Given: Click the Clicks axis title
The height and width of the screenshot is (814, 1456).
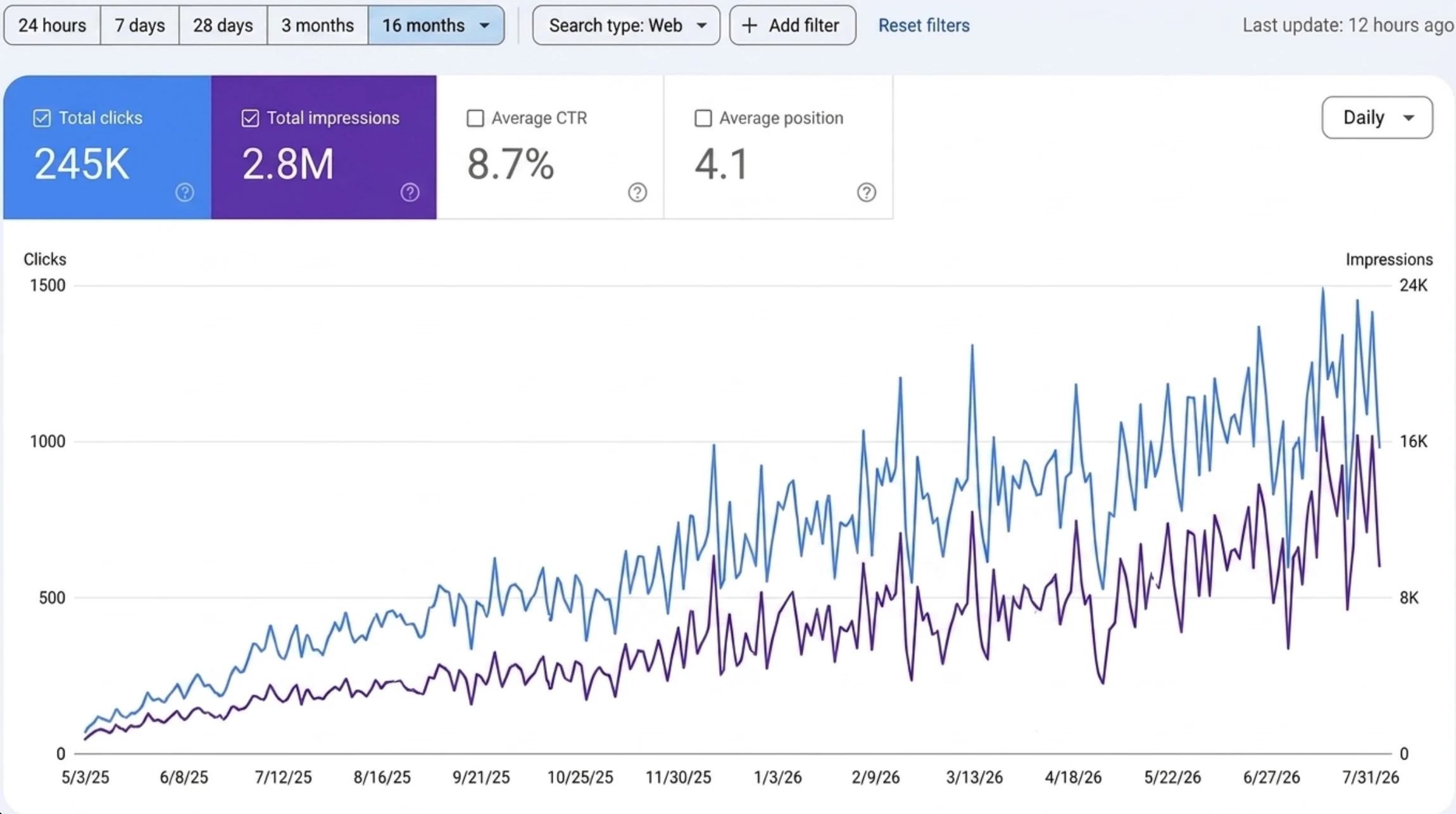Looking at the screenshot, I should tap(45, 260).
